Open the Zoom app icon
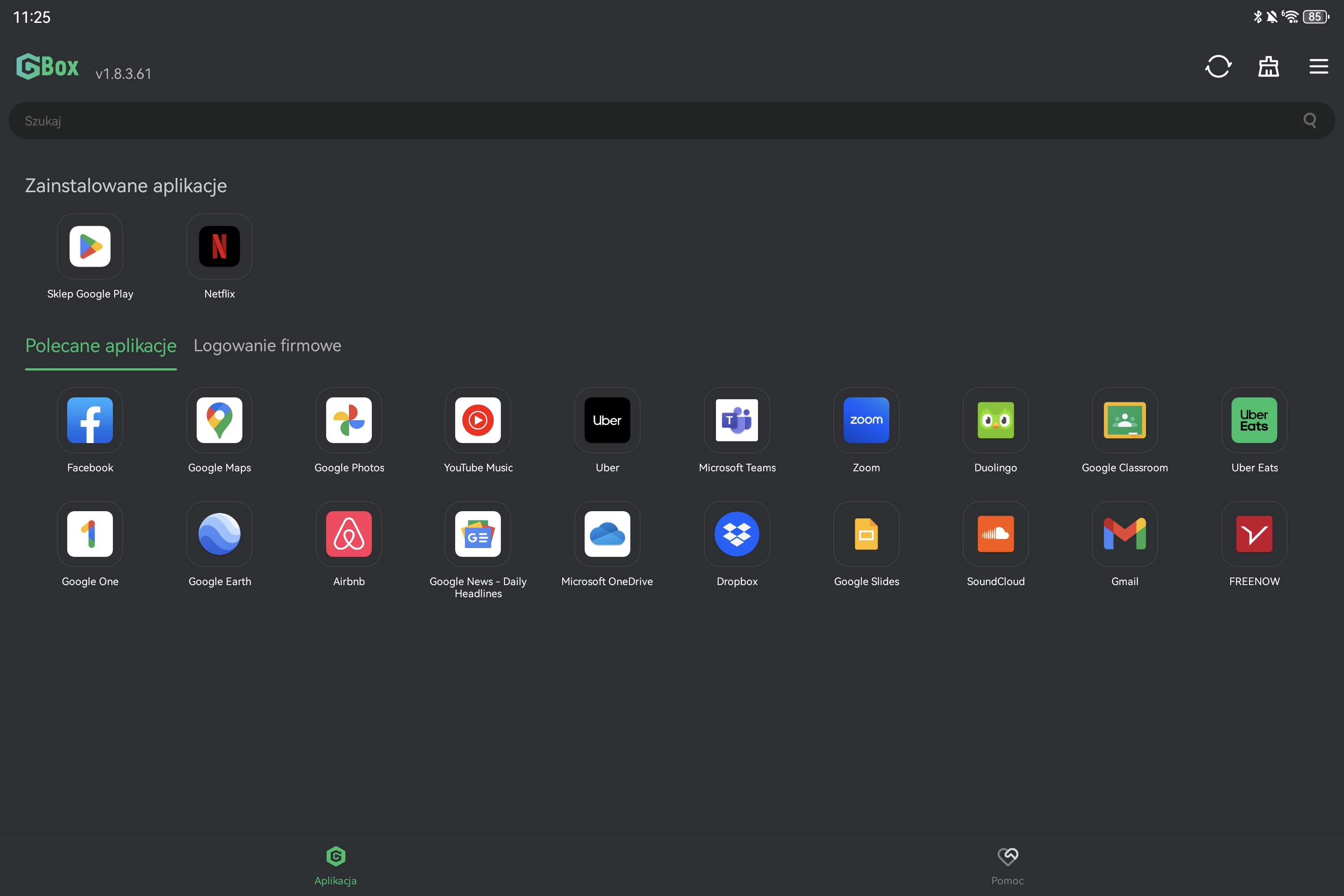Screen dimensions: 1344x896 click(x=866, y=420)
